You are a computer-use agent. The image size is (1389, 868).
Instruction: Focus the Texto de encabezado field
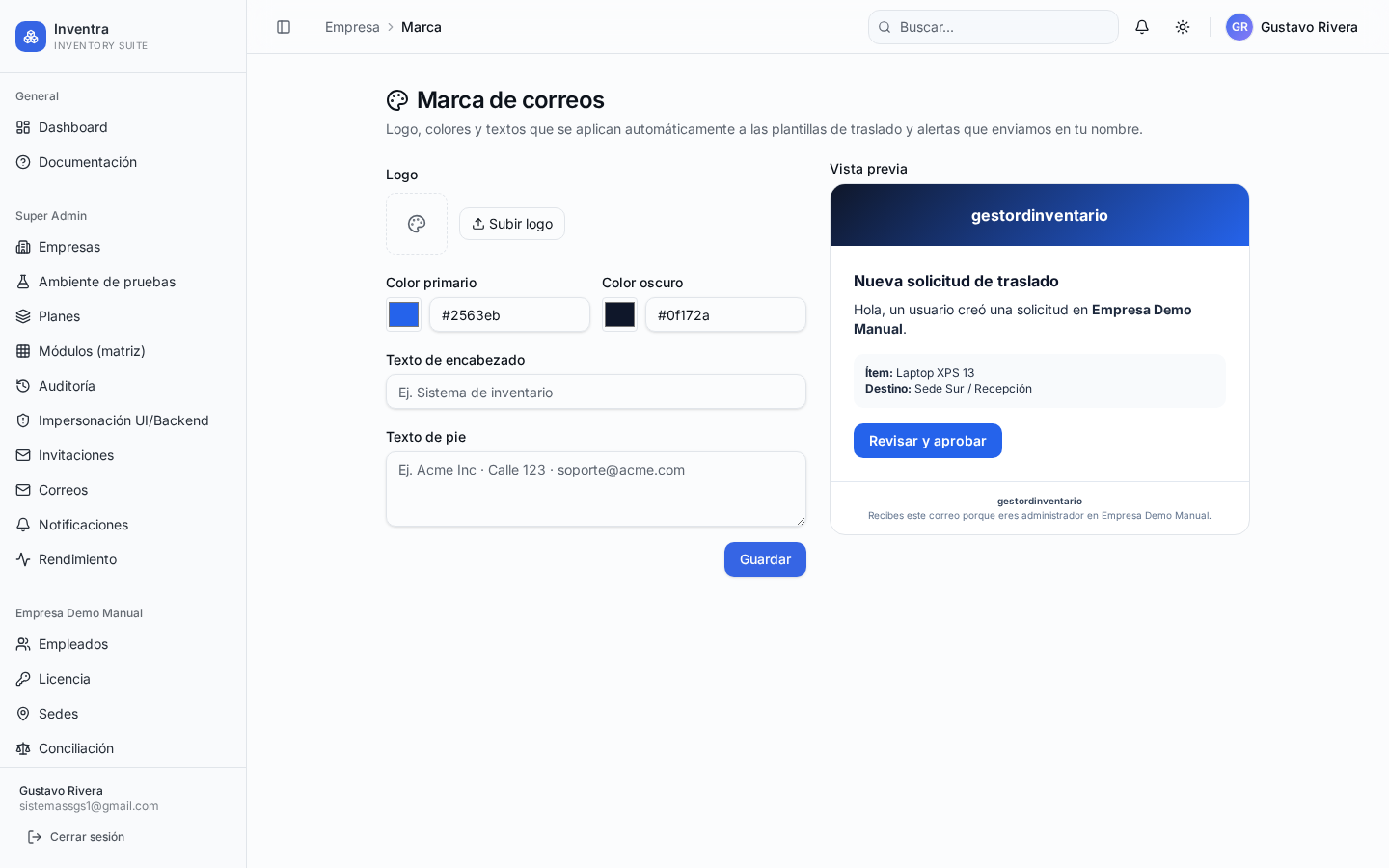596,392
